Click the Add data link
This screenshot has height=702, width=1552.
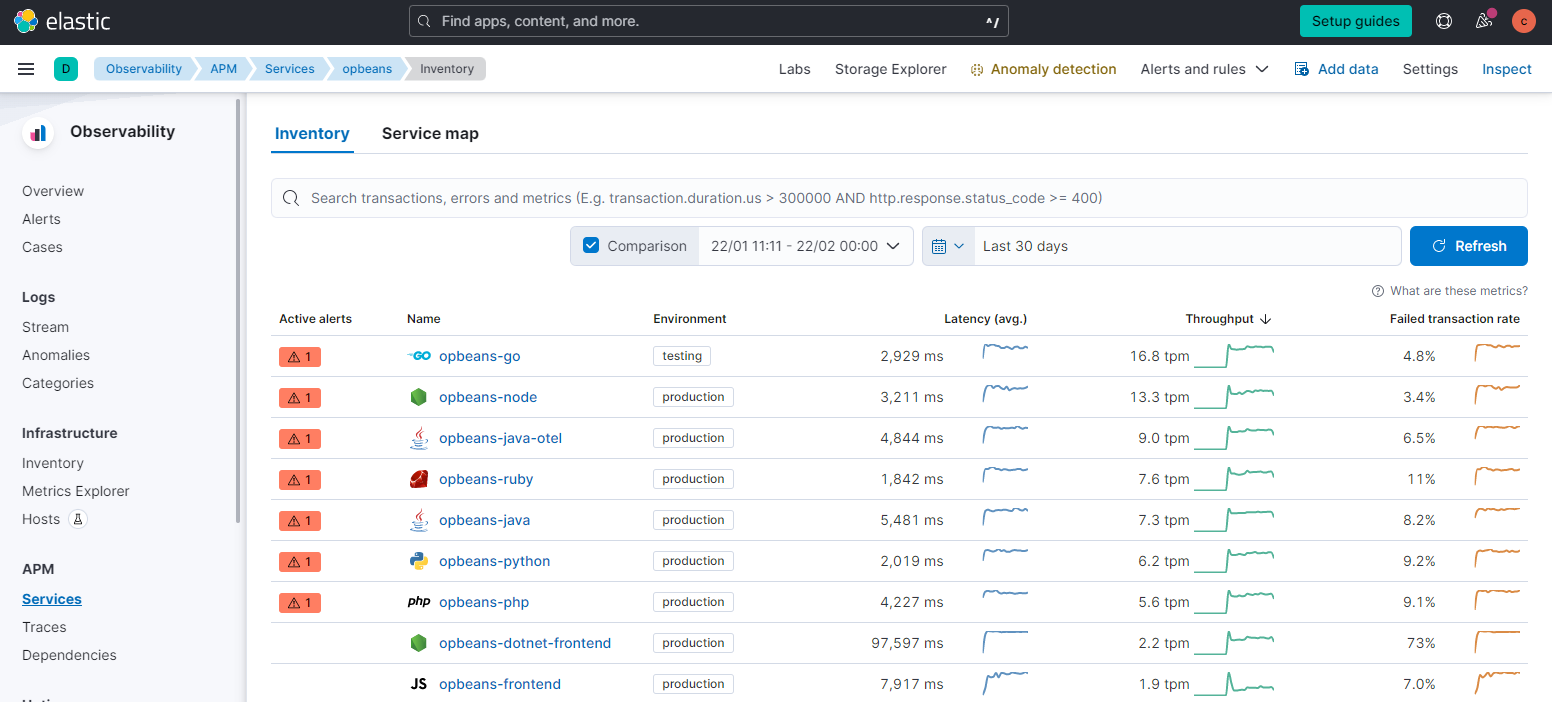(x=1336, y=69)
